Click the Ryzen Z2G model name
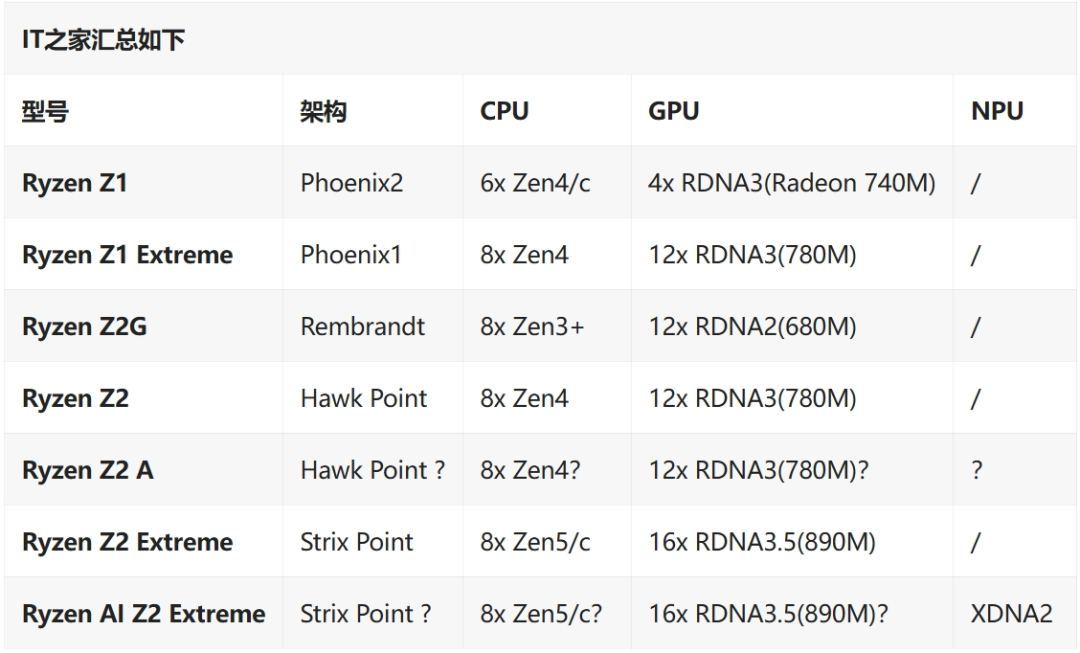This screenshot has width=1080, height=653. point(85,326)
